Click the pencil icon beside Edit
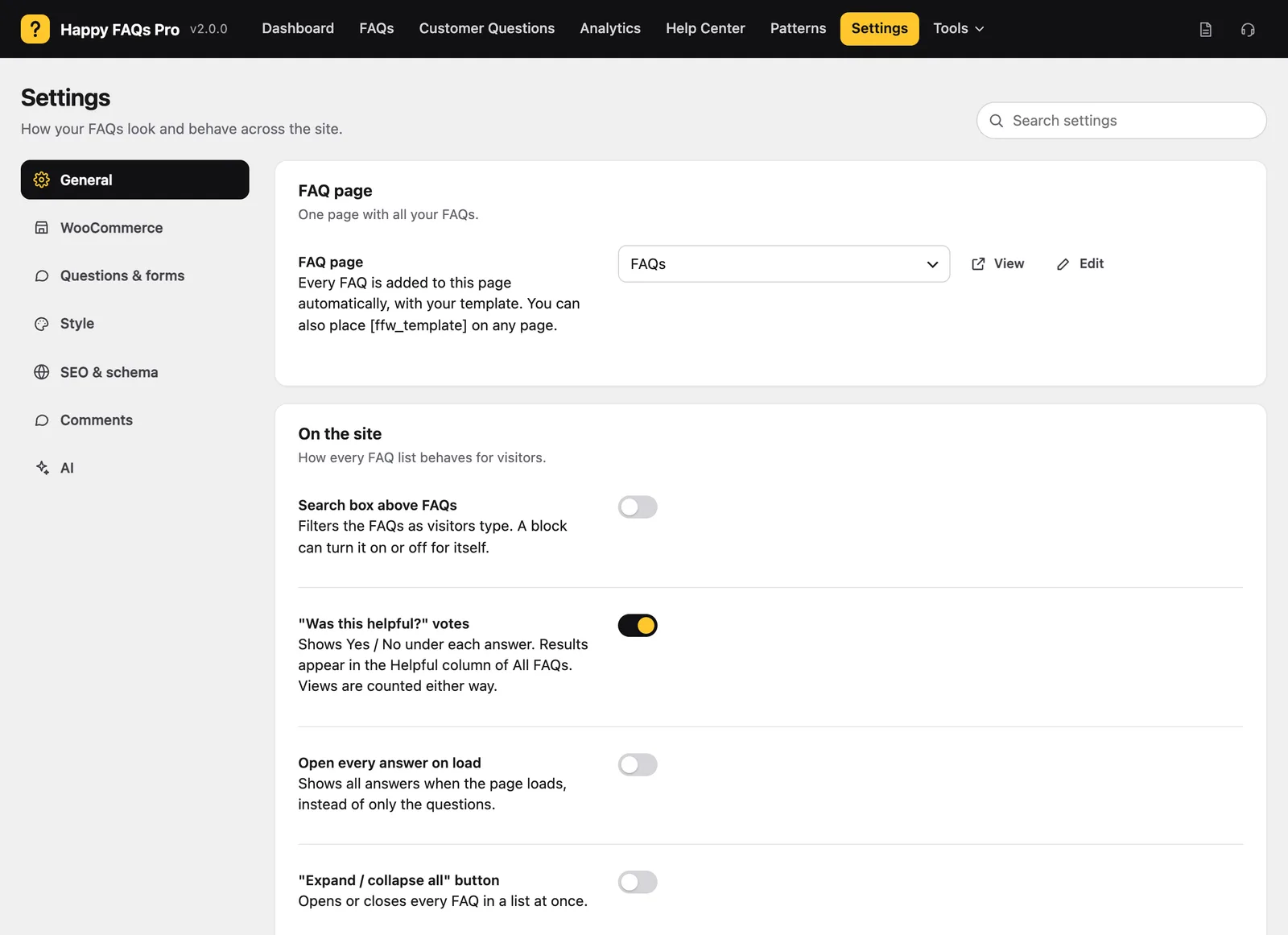This screenshot has height=935, width=1288. point(1063,264)
